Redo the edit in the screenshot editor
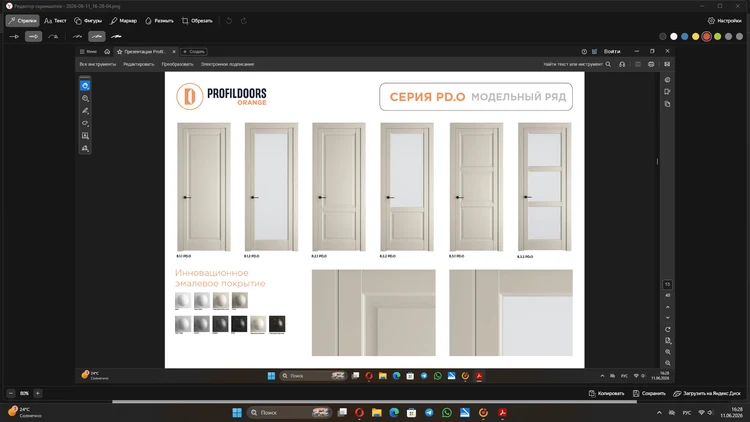The height and width of the screenshot is (422, 750). coord(243,21)
